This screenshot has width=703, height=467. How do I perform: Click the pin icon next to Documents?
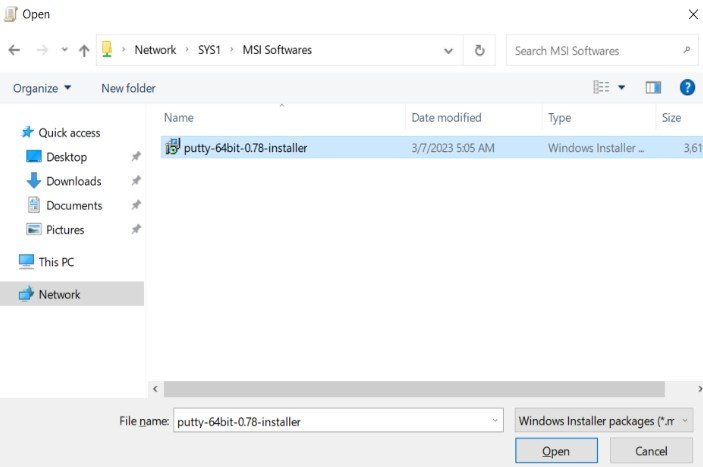136,205
